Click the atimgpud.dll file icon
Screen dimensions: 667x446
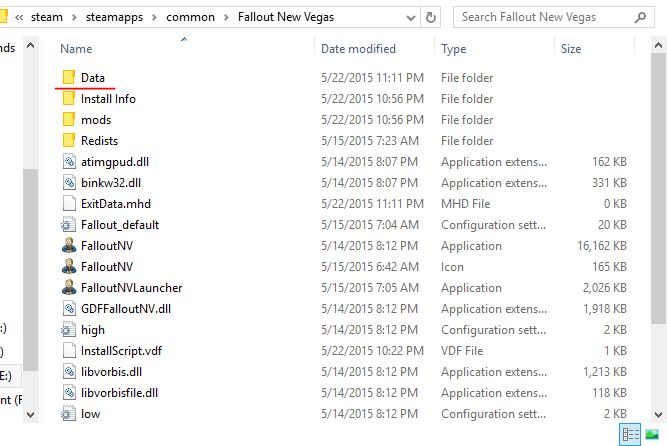pyautogui.click(x=68, y=162)
